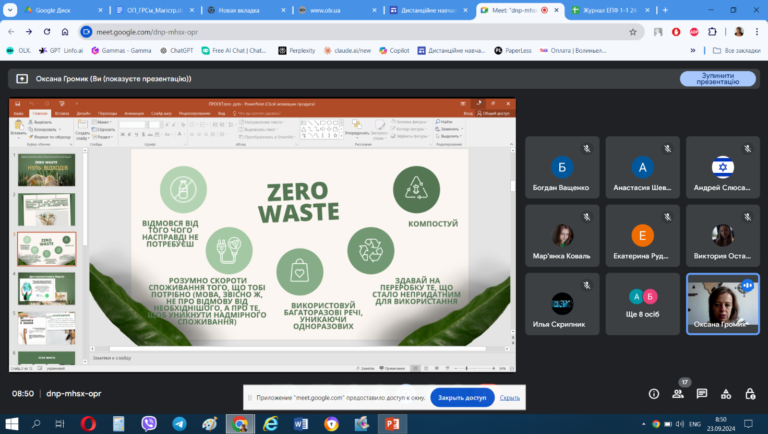Open a new browser tab with plus
768x434 pixels.
tap(665, 10)
